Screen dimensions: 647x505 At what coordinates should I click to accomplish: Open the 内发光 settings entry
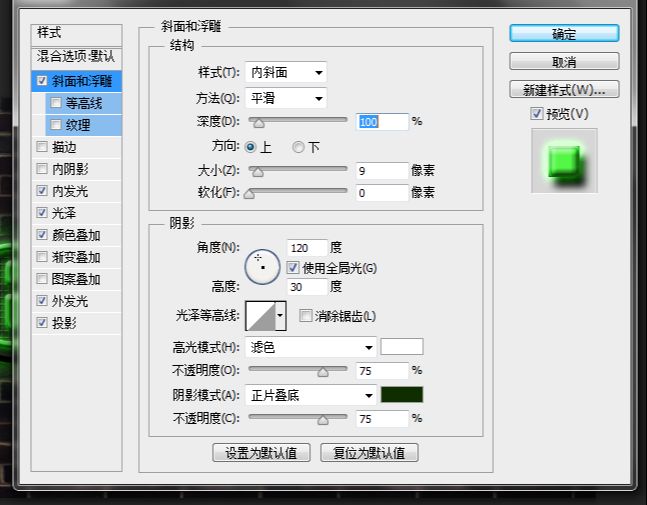click(70, 191)
